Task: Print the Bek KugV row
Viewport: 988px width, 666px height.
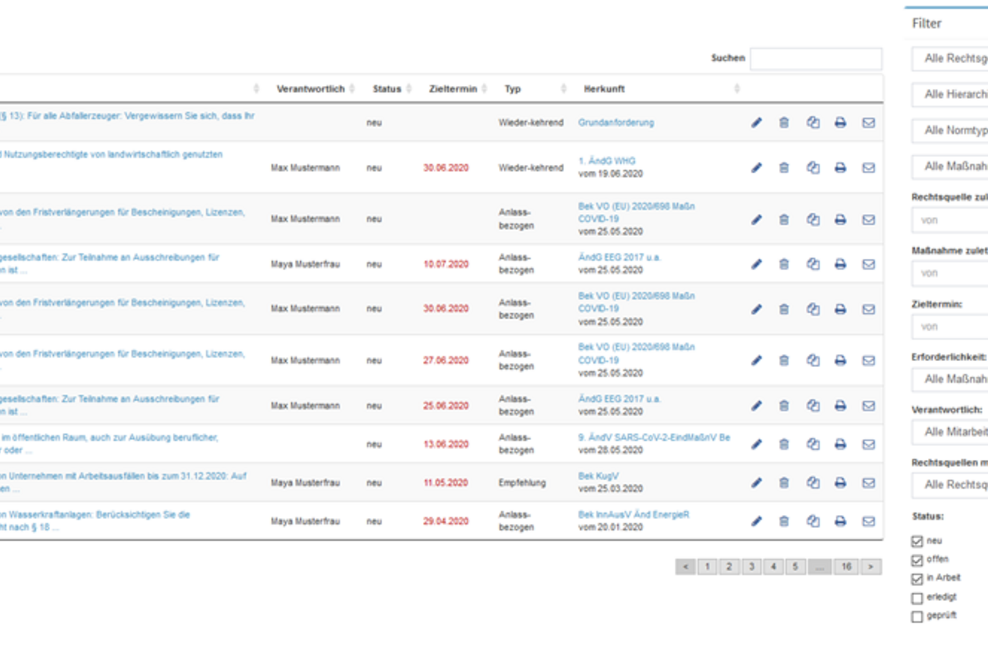Action: point(840,483)
